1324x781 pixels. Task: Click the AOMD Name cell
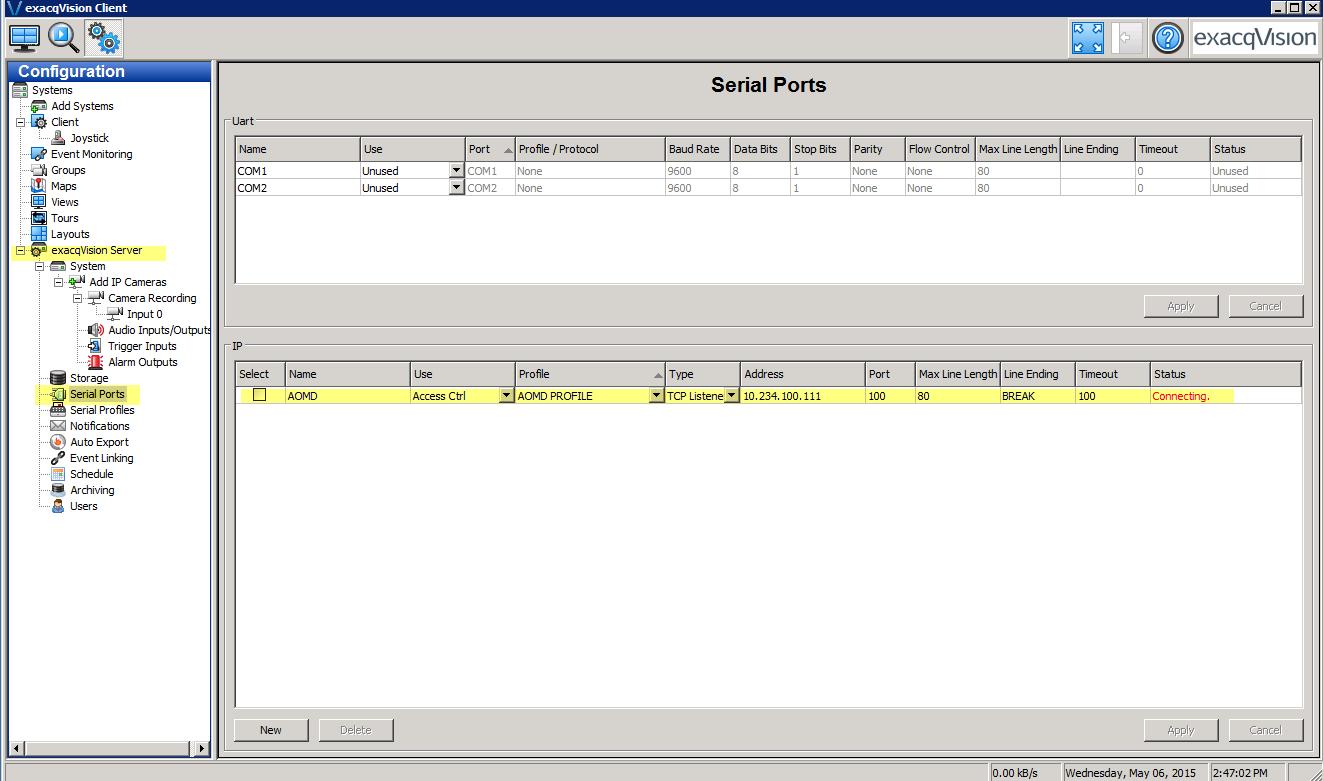tap(347, 396)
